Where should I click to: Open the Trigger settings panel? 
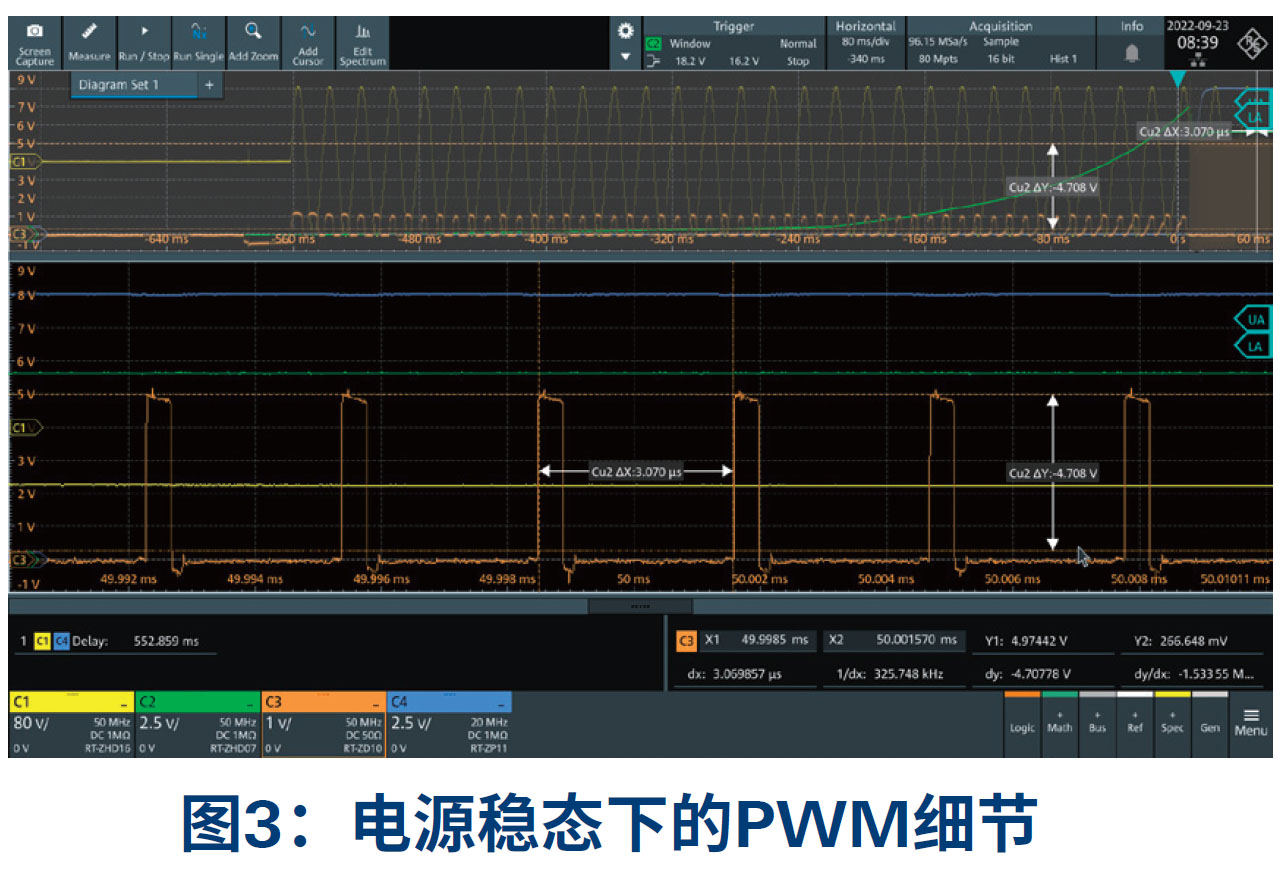733,43
